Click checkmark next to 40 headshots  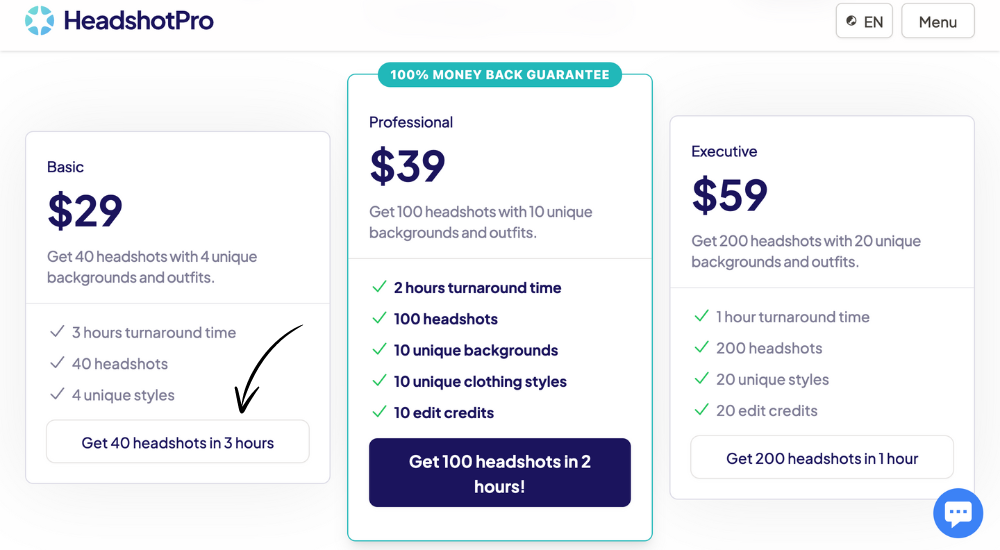(x=57, y=362)
